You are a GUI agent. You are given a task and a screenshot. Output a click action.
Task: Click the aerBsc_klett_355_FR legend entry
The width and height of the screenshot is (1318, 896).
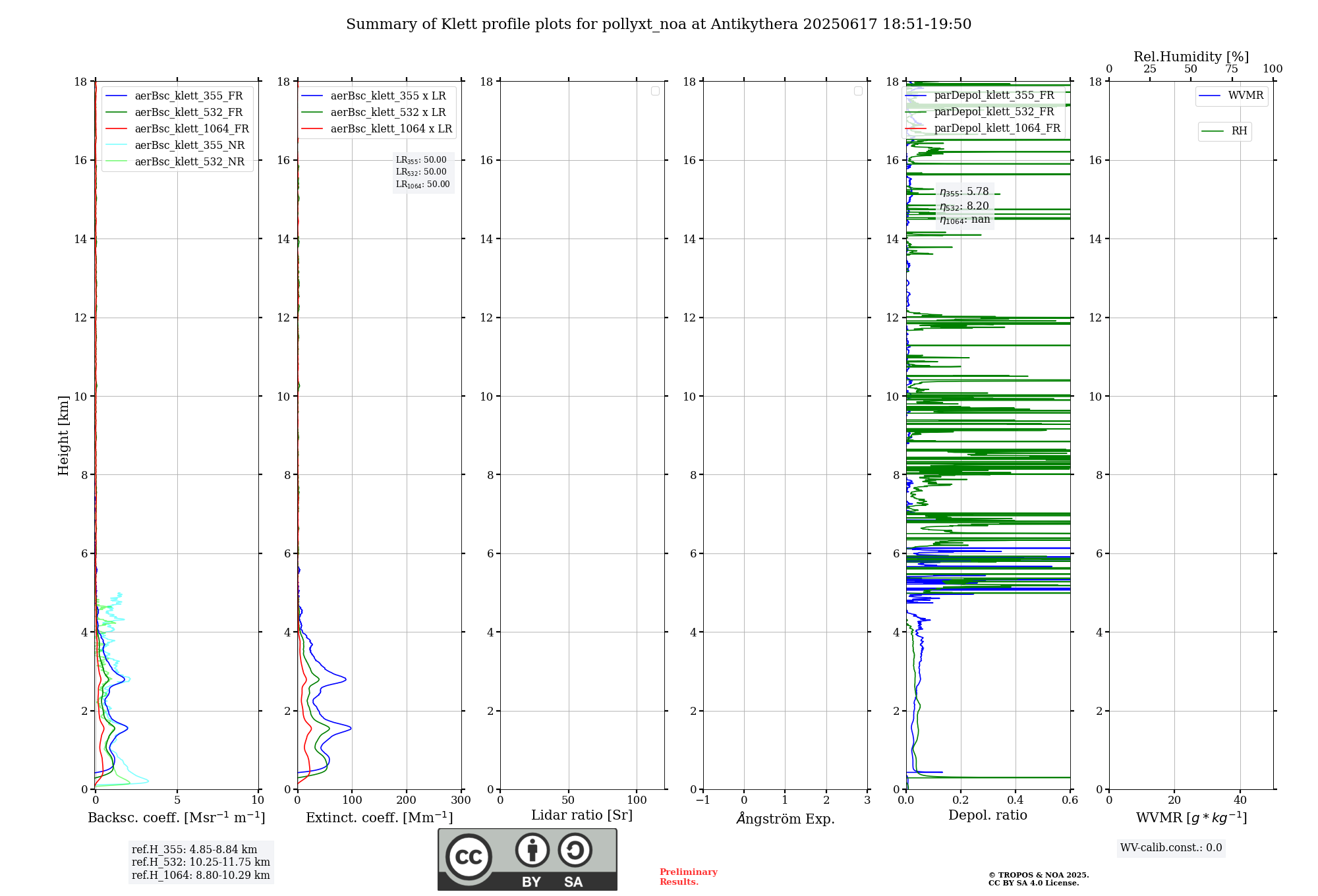point(175,96)
